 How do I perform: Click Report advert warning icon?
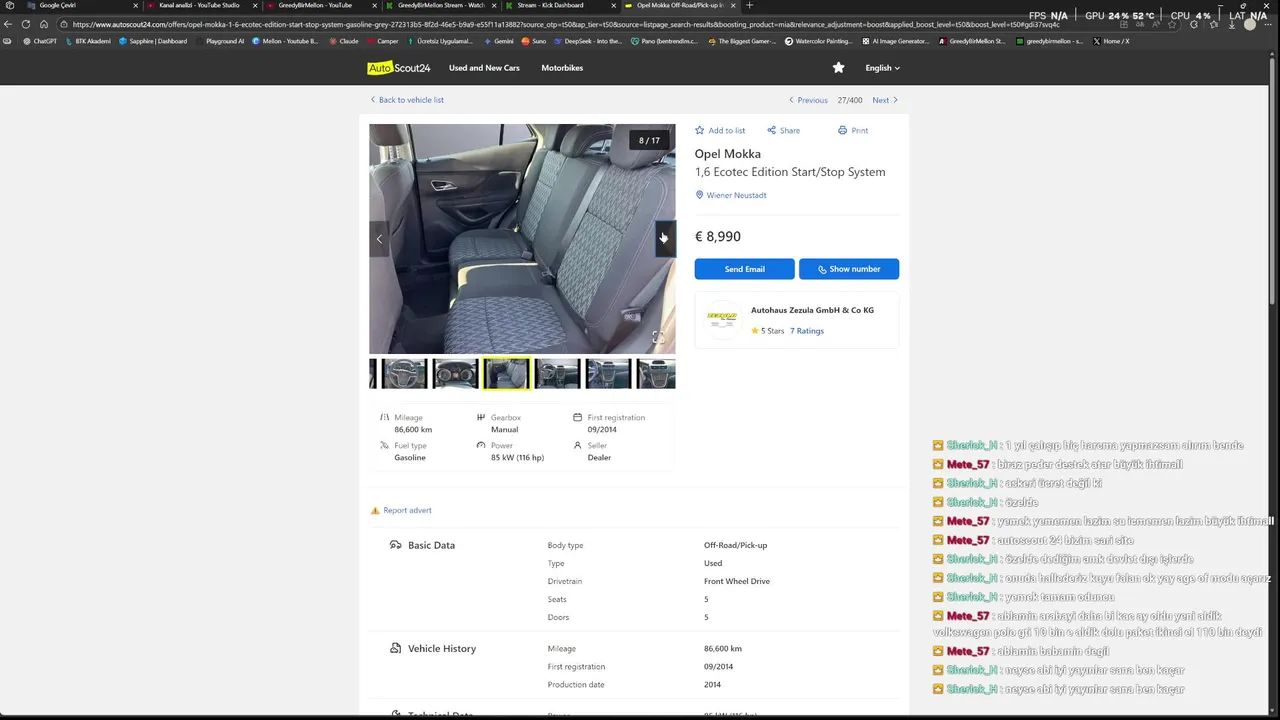coord(375,510)
